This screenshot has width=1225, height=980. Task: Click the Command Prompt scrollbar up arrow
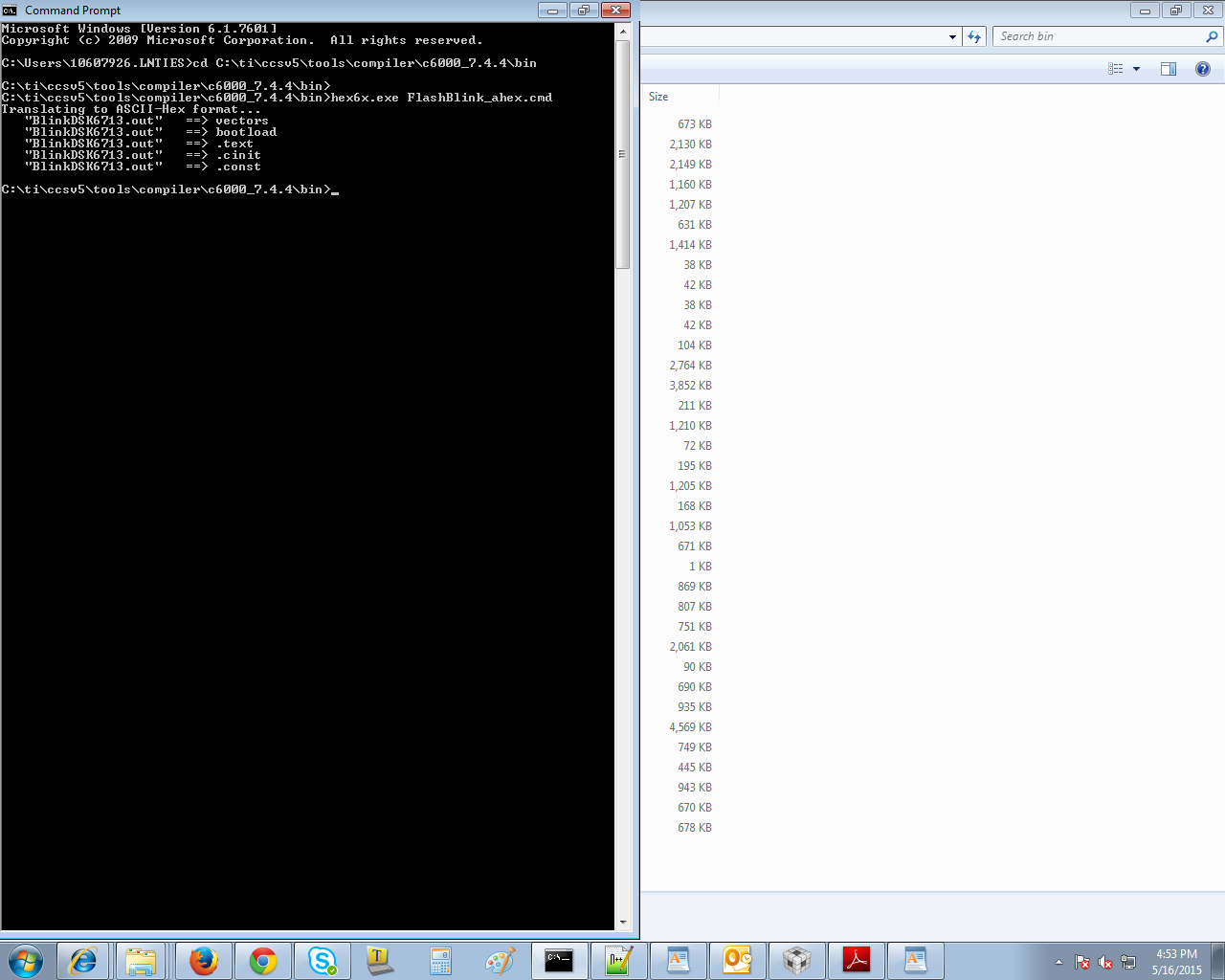pos(623,32)
